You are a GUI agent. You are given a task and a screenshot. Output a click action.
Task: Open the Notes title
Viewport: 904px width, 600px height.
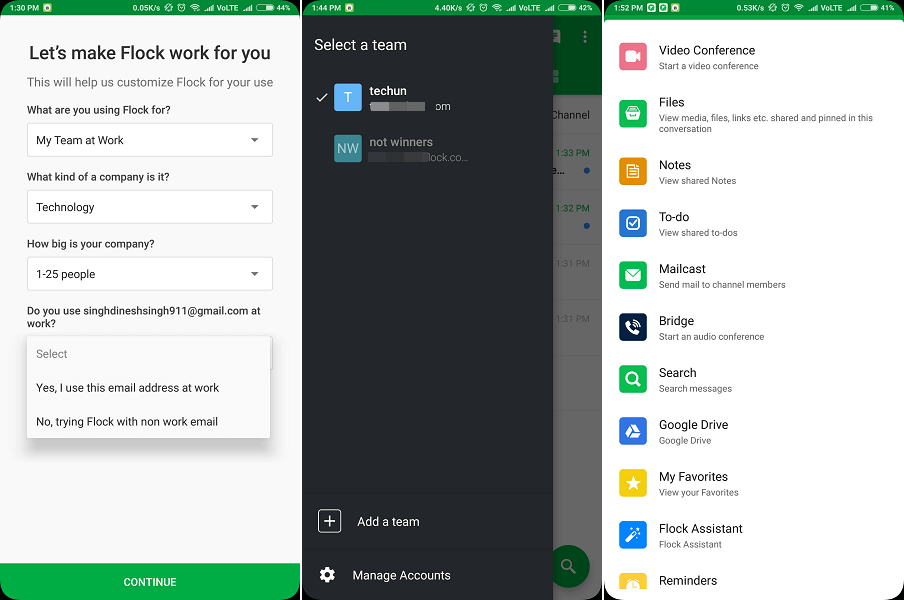675,165
